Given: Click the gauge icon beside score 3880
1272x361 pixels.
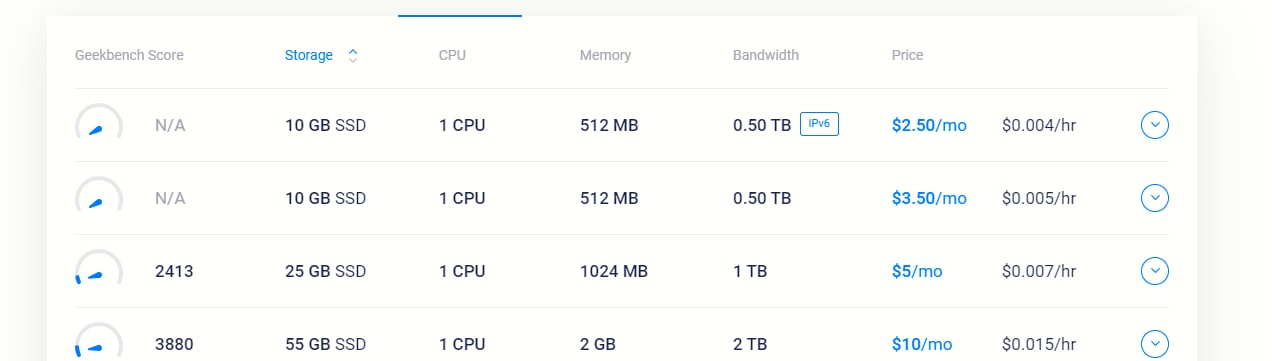Looking at the screenshot, I should coord(99,341).
